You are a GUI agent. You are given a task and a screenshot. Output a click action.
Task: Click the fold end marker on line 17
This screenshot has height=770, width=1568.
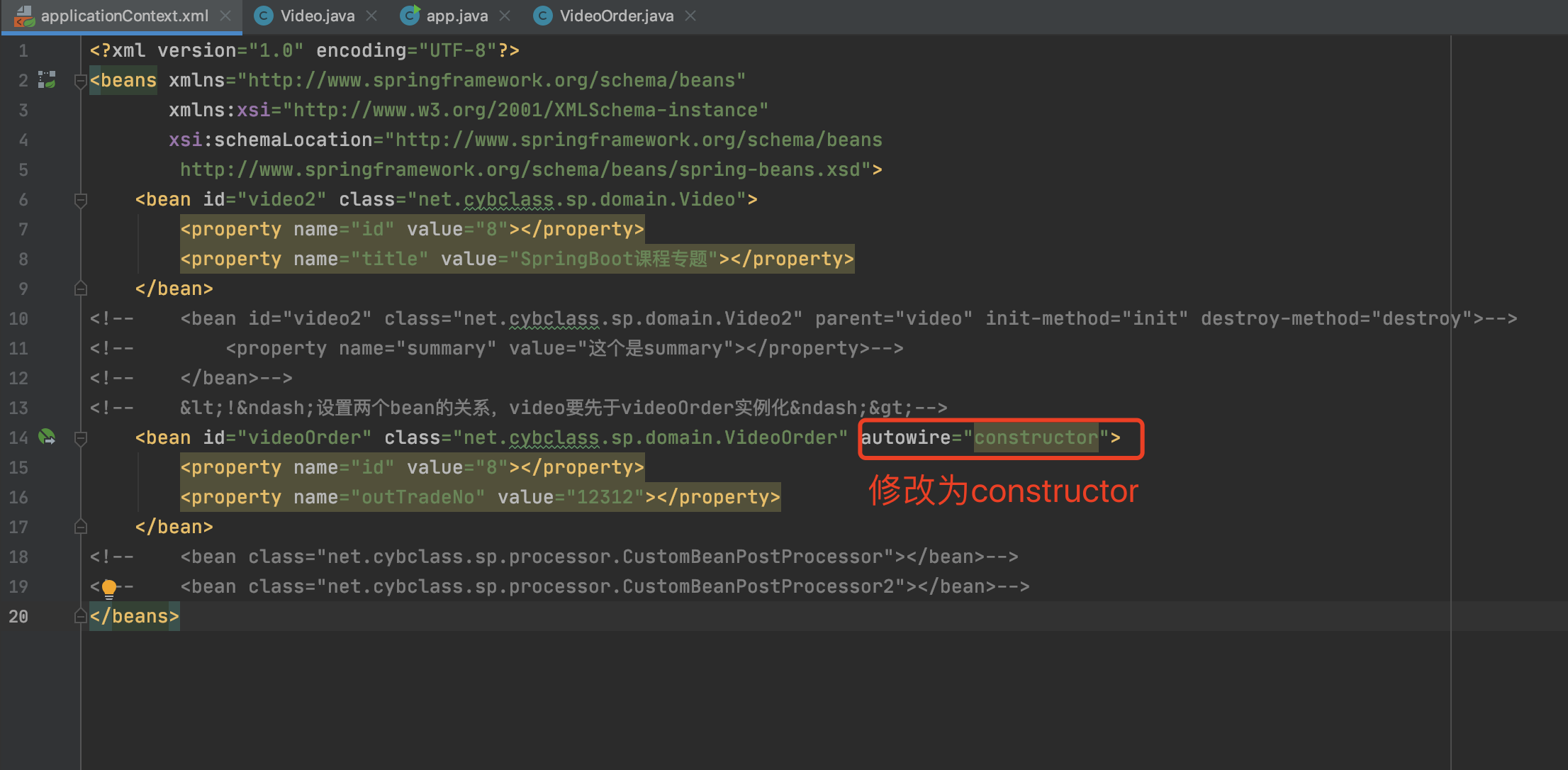point(80,527)
